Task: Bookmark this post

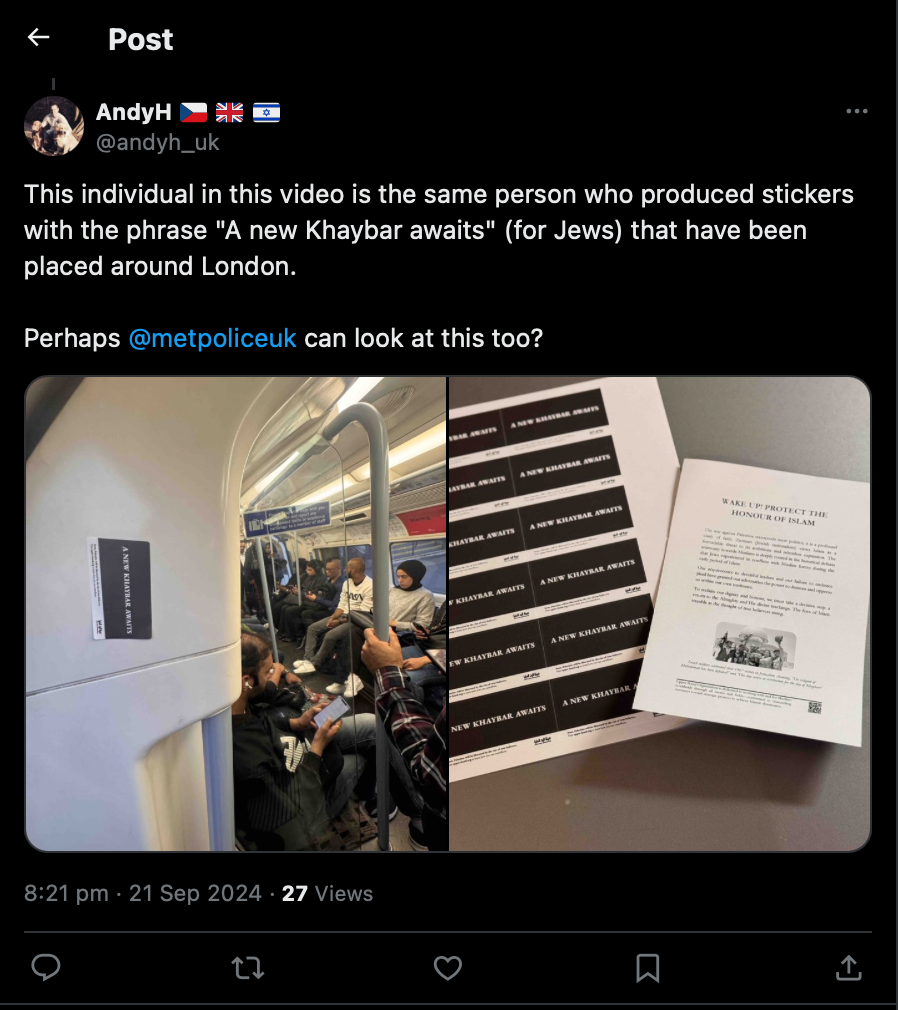Action: [647, 967]
